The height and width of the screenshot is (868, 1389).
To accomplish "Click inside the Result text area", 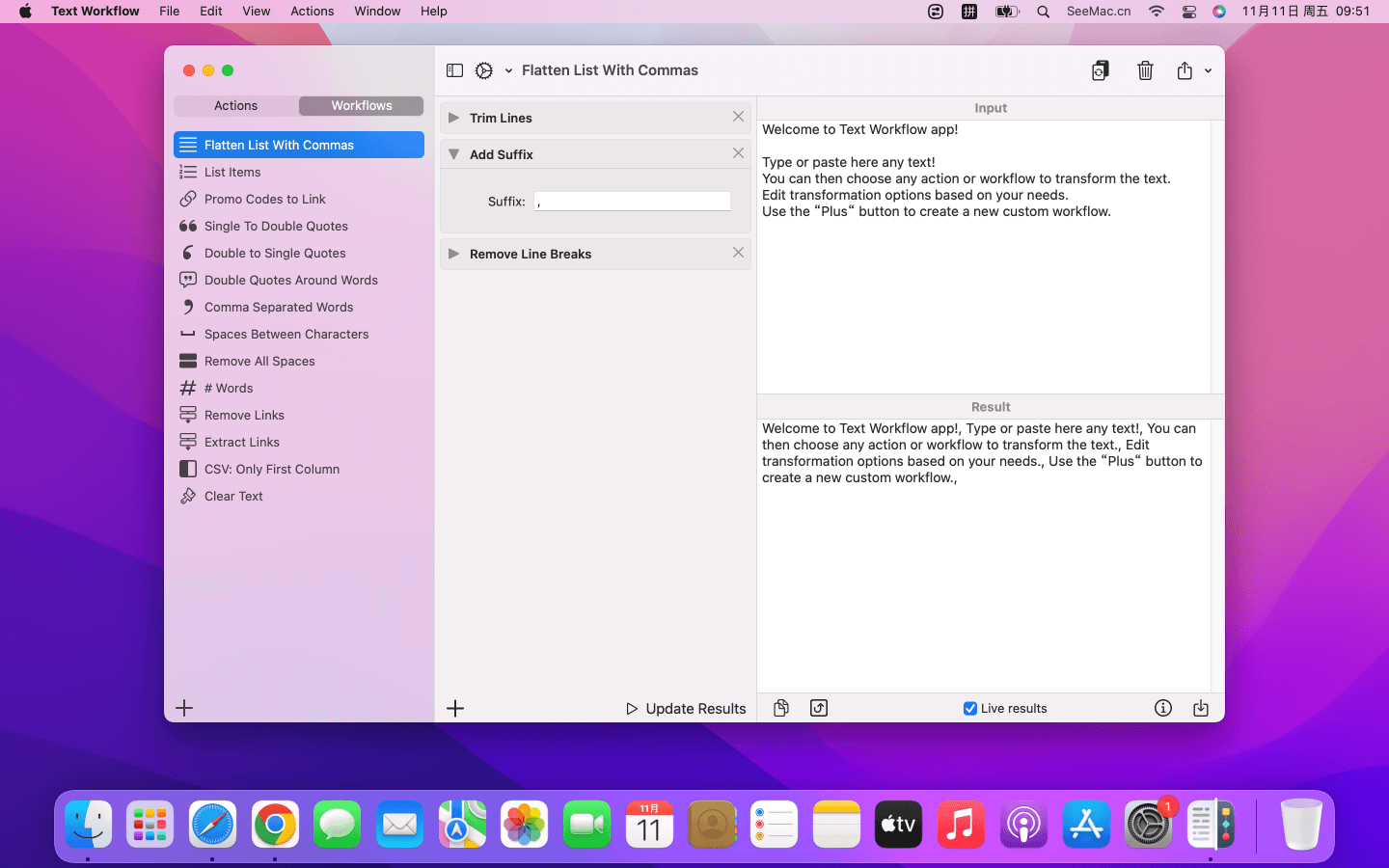I will click(984, 555).
